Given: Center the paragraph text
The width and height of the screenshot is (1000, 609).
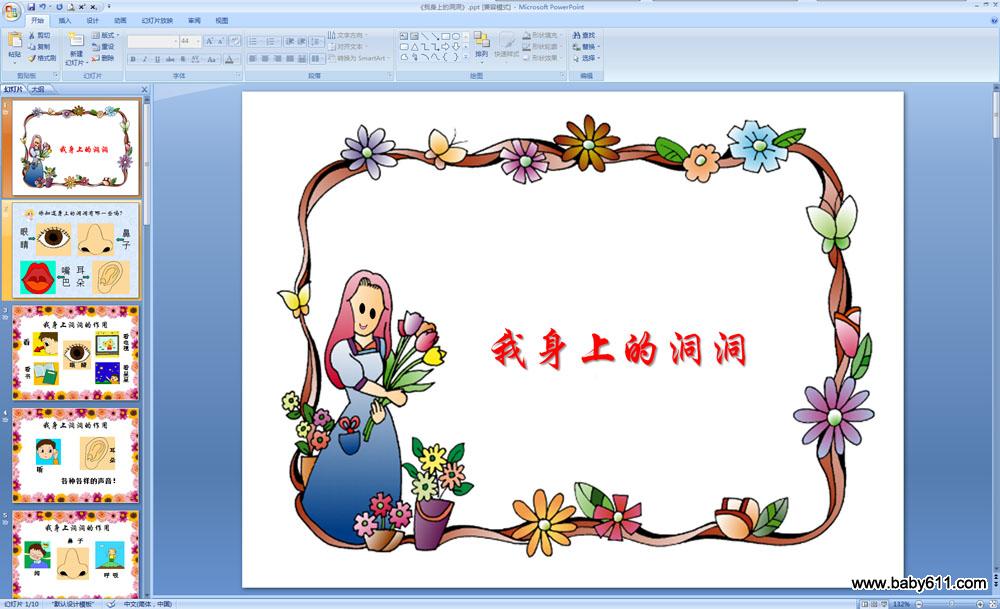Looking at the screenshot, I should pos(265,59).
